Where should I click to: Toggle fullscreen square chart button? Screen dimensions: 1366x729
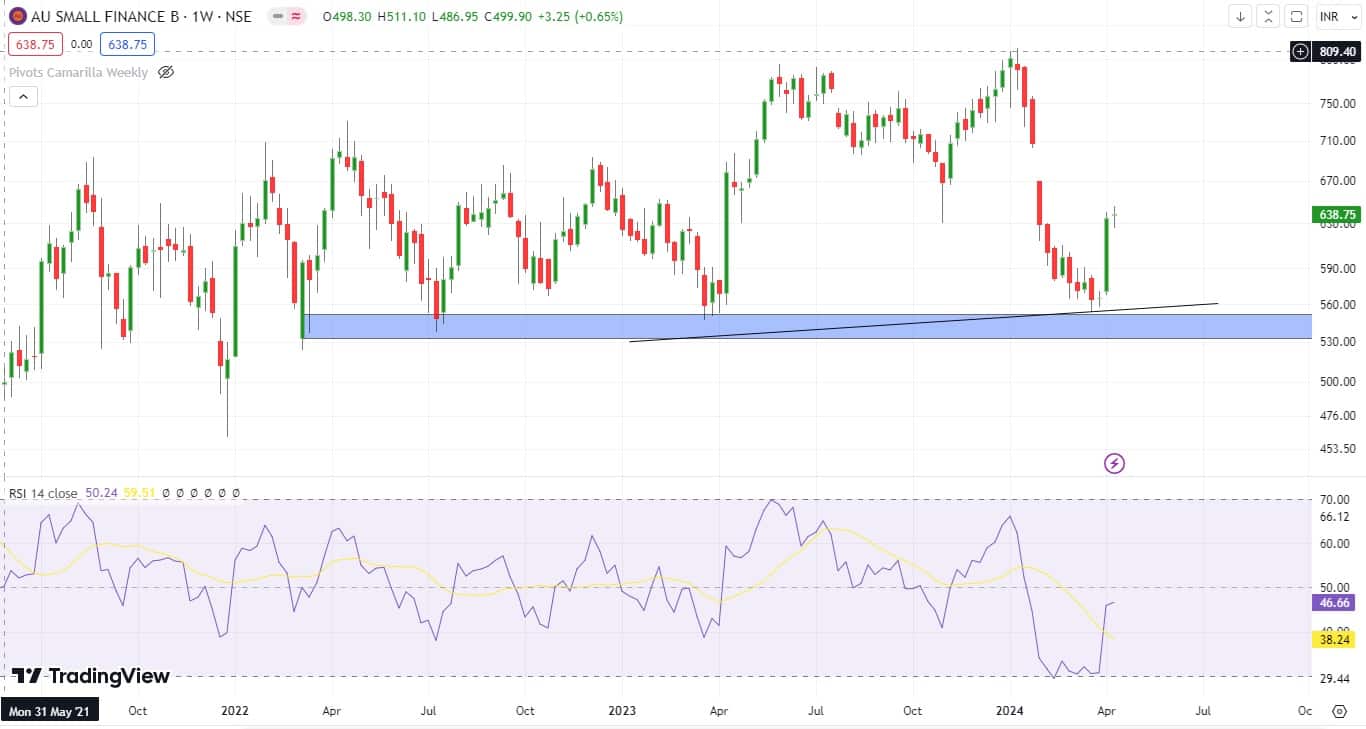pos(1296,16)
